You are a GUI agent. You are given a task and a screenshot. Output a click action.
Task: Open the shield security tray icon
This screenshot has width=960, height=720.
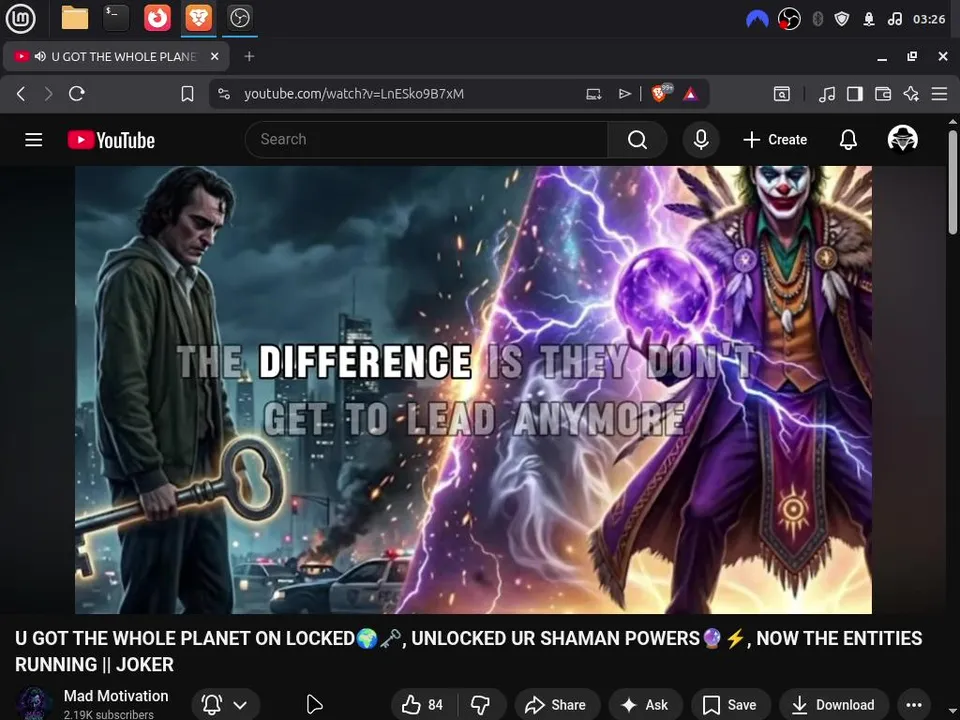point(842,20)
